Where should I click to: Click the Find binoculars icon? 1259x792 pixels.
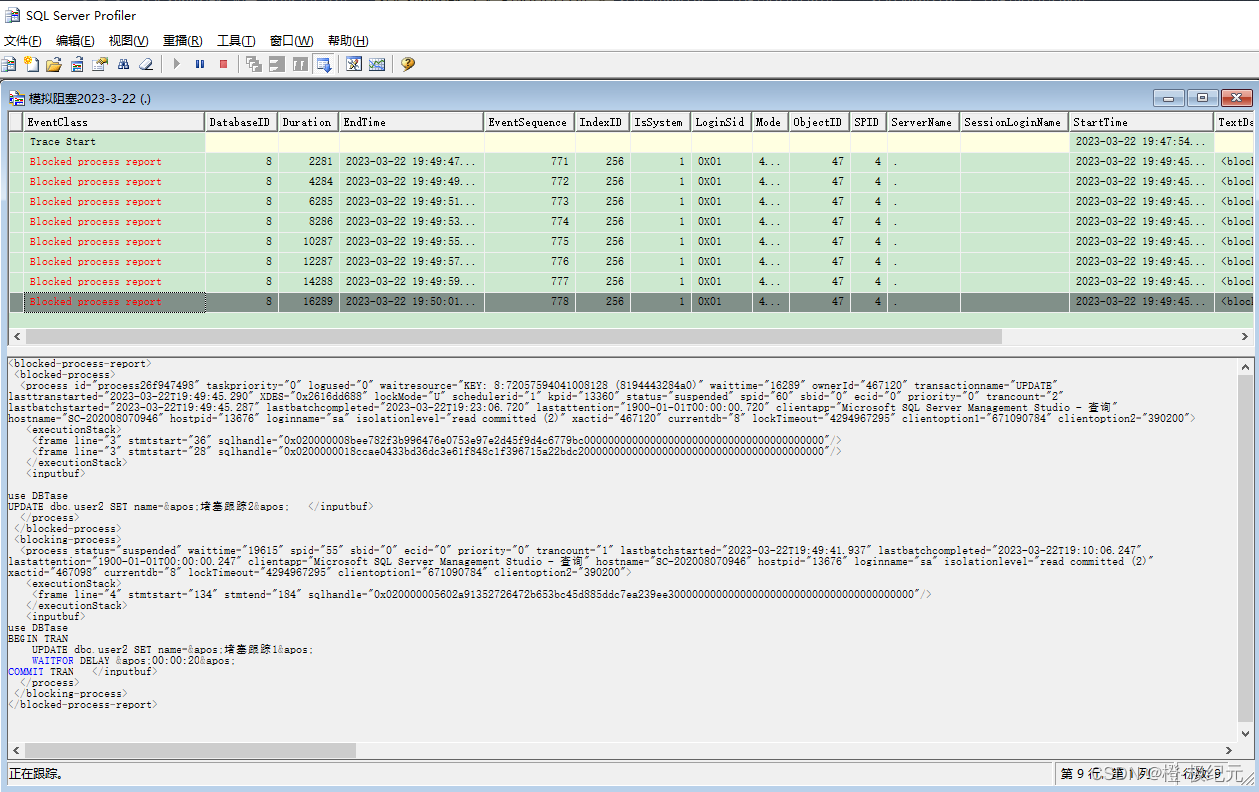click(x=123, y=64)
